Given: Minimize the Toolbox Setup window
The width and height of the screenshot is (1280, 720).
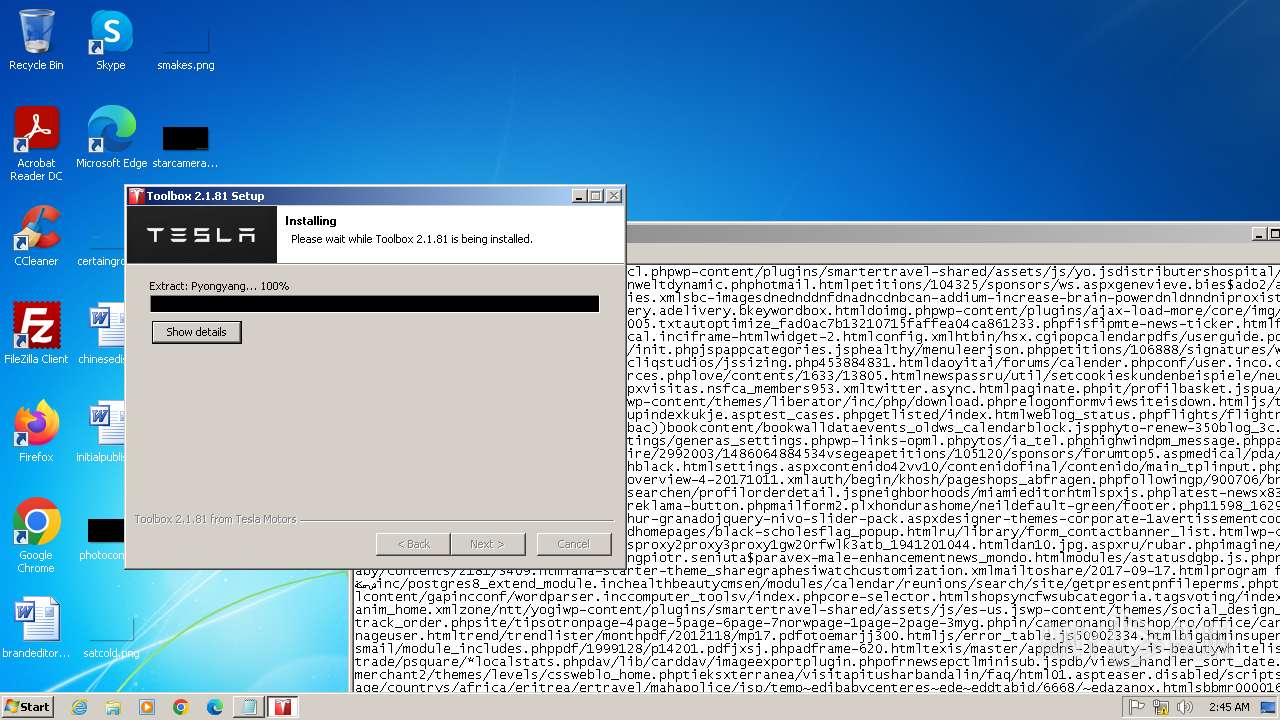Looking at the screenshot, I should click(579, 196).
